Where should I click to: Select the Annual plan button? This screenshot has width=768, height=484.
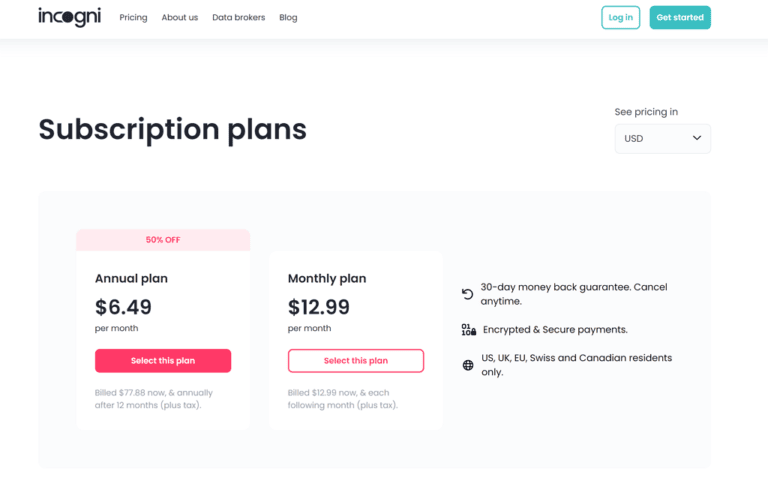[163, 361]
